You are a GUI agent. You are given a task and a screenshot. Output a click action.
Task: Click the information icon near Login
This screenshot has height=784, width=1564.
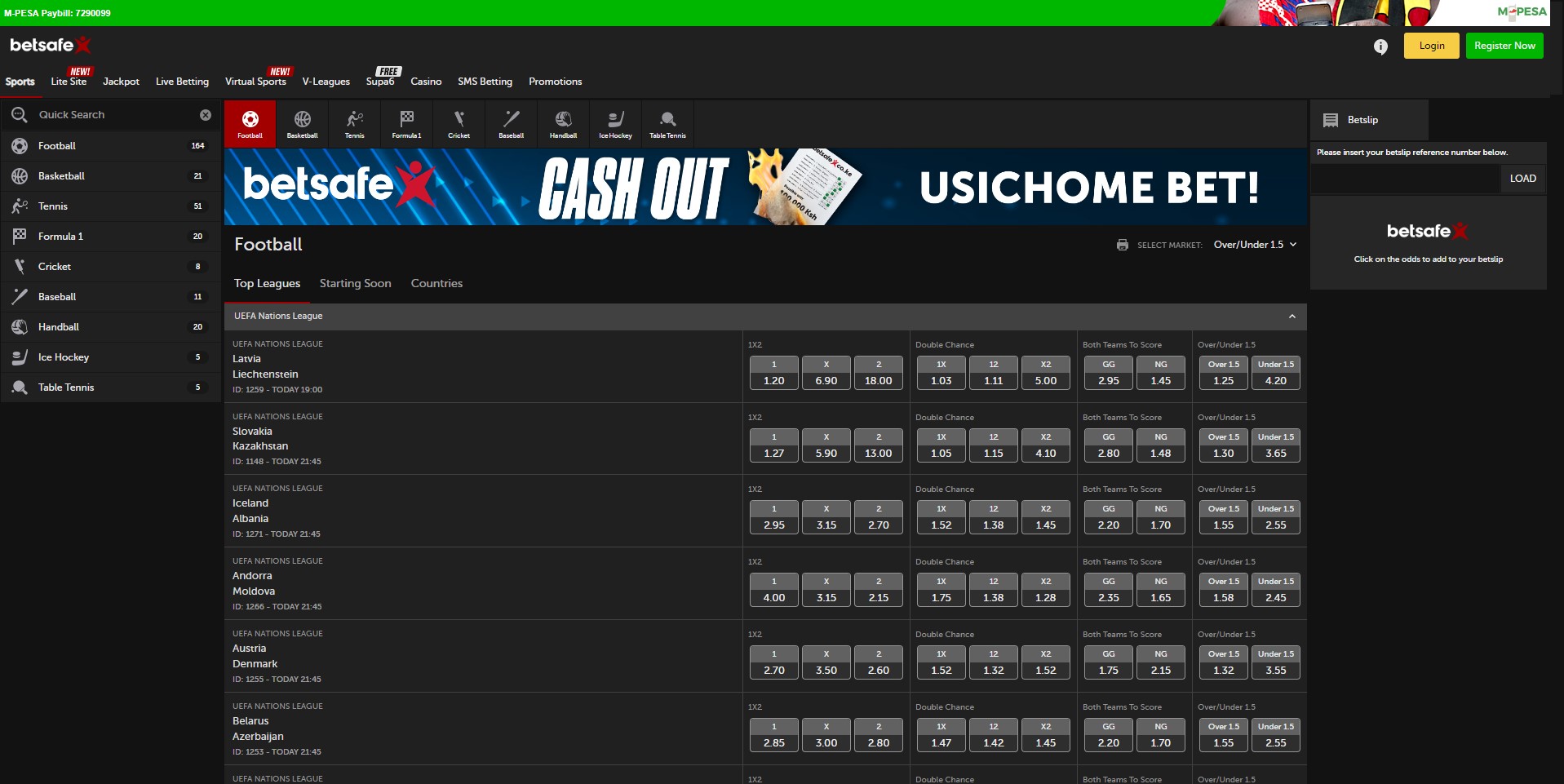coord(1380,47)
